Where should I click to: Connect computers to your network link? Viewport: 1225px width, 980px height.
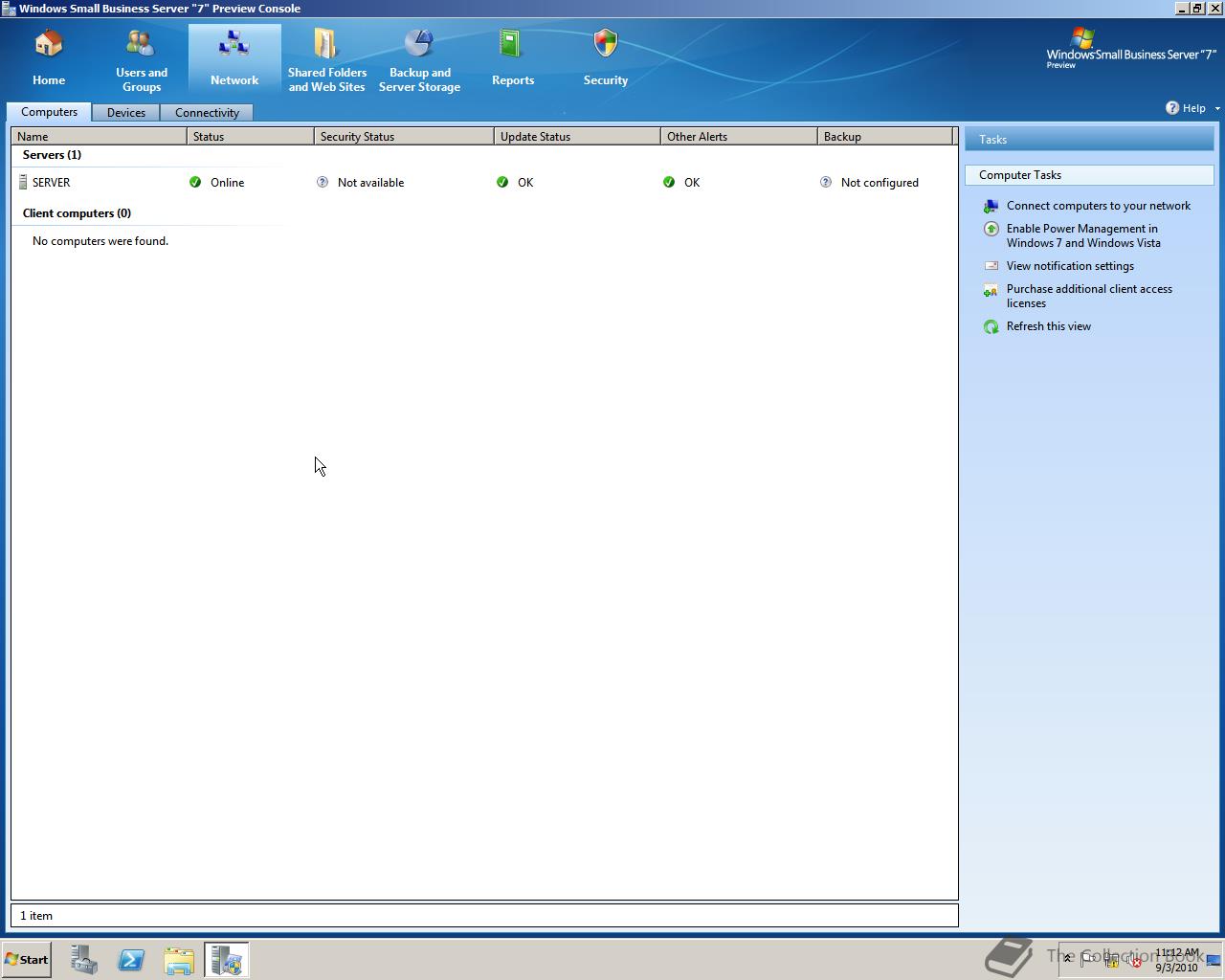tap(1099, 206)
